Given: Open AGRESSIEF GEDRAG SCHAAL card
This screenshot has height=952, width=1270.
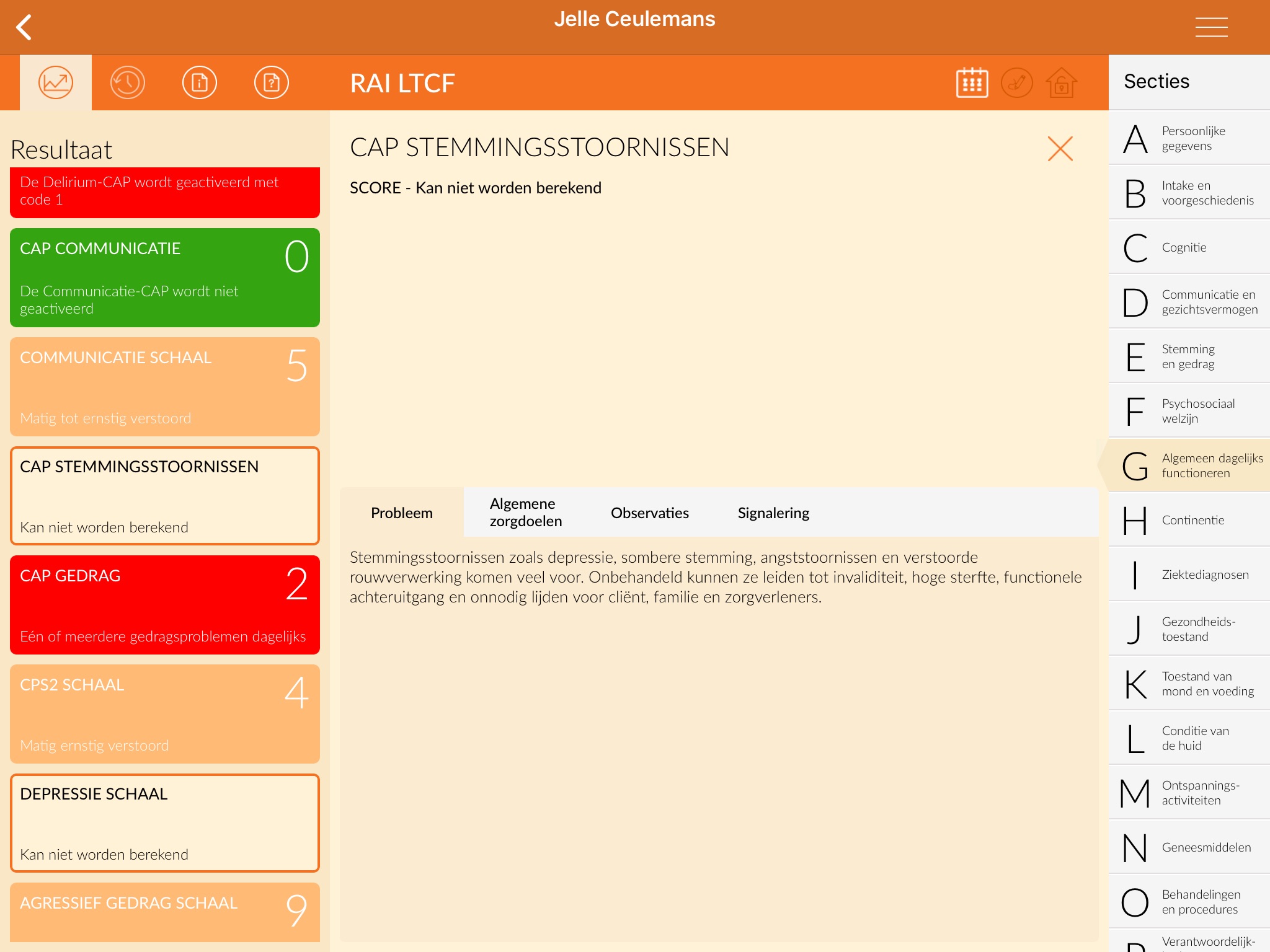Looking at the screenshot, I should (165, 912).
